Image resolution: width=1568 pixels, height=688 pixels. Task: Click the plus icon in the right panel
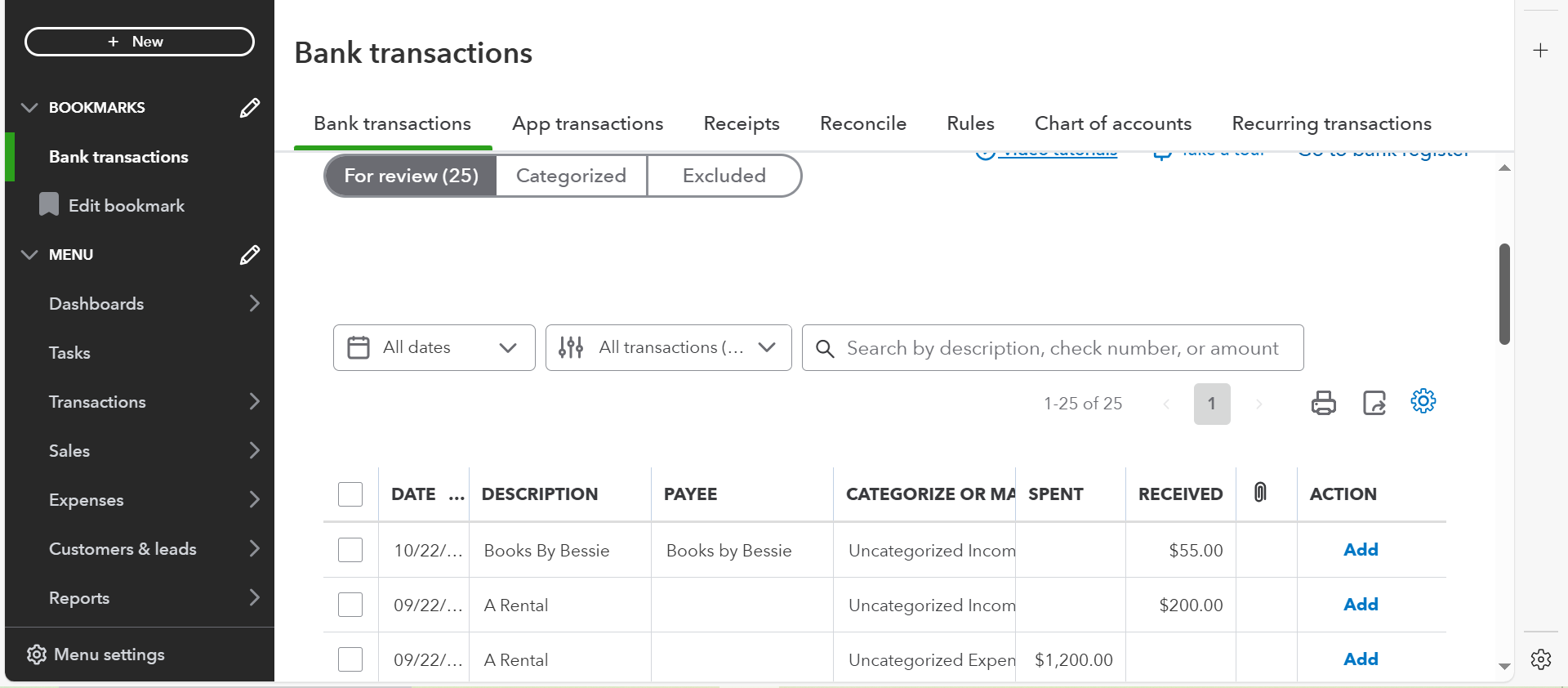[x=1540, y=51]
